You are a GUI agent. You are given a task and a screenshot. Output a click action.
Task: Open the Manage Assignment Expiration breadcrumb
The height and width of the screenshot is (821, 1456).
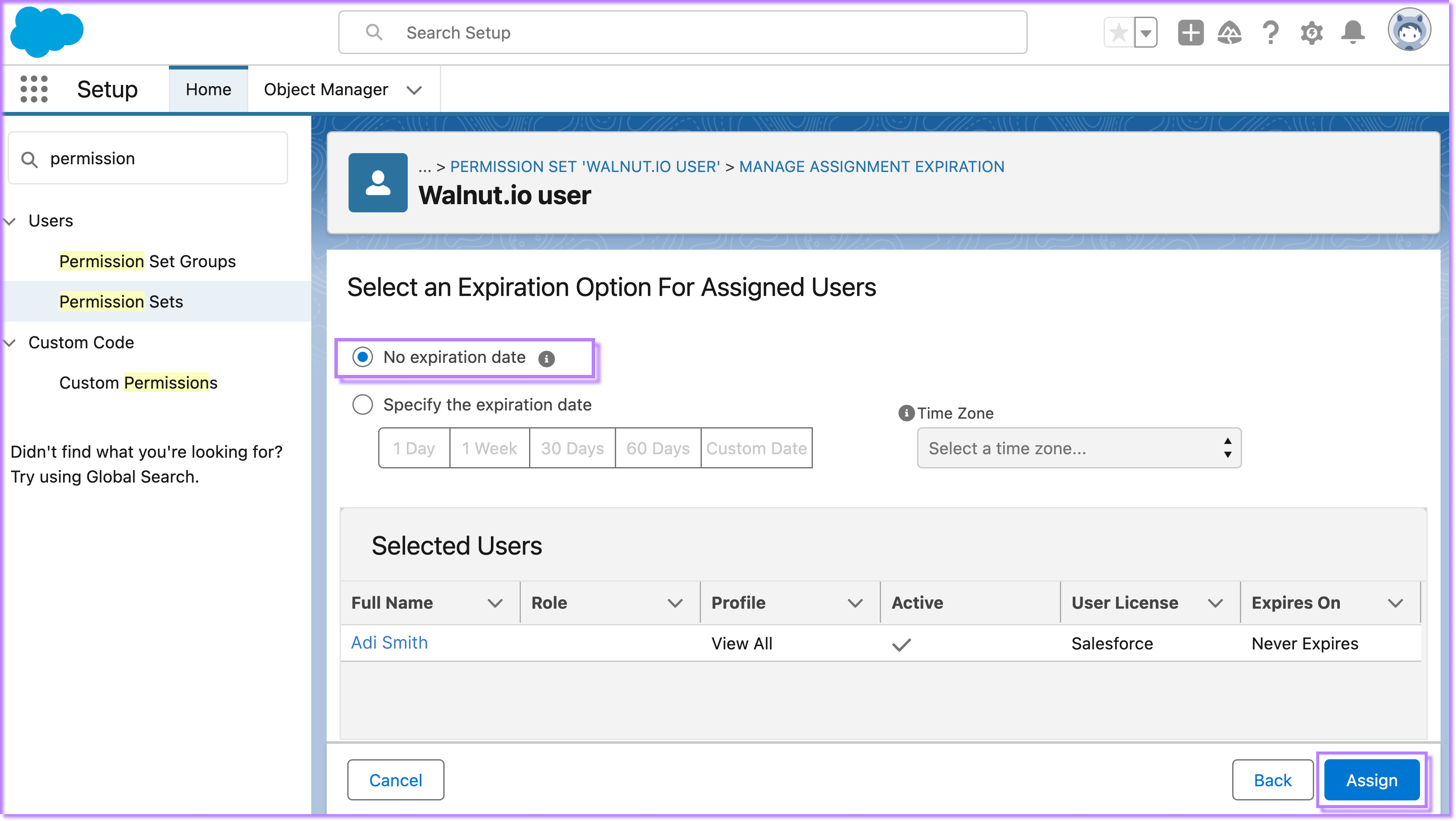[872, 166]
